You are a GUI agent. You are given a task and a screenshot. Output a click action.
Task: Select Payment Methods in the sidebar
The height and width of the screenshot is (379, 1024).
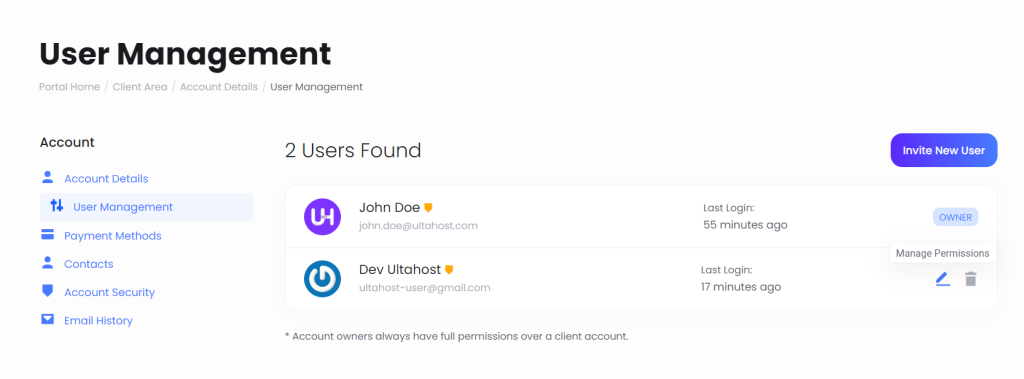point(112,235)
